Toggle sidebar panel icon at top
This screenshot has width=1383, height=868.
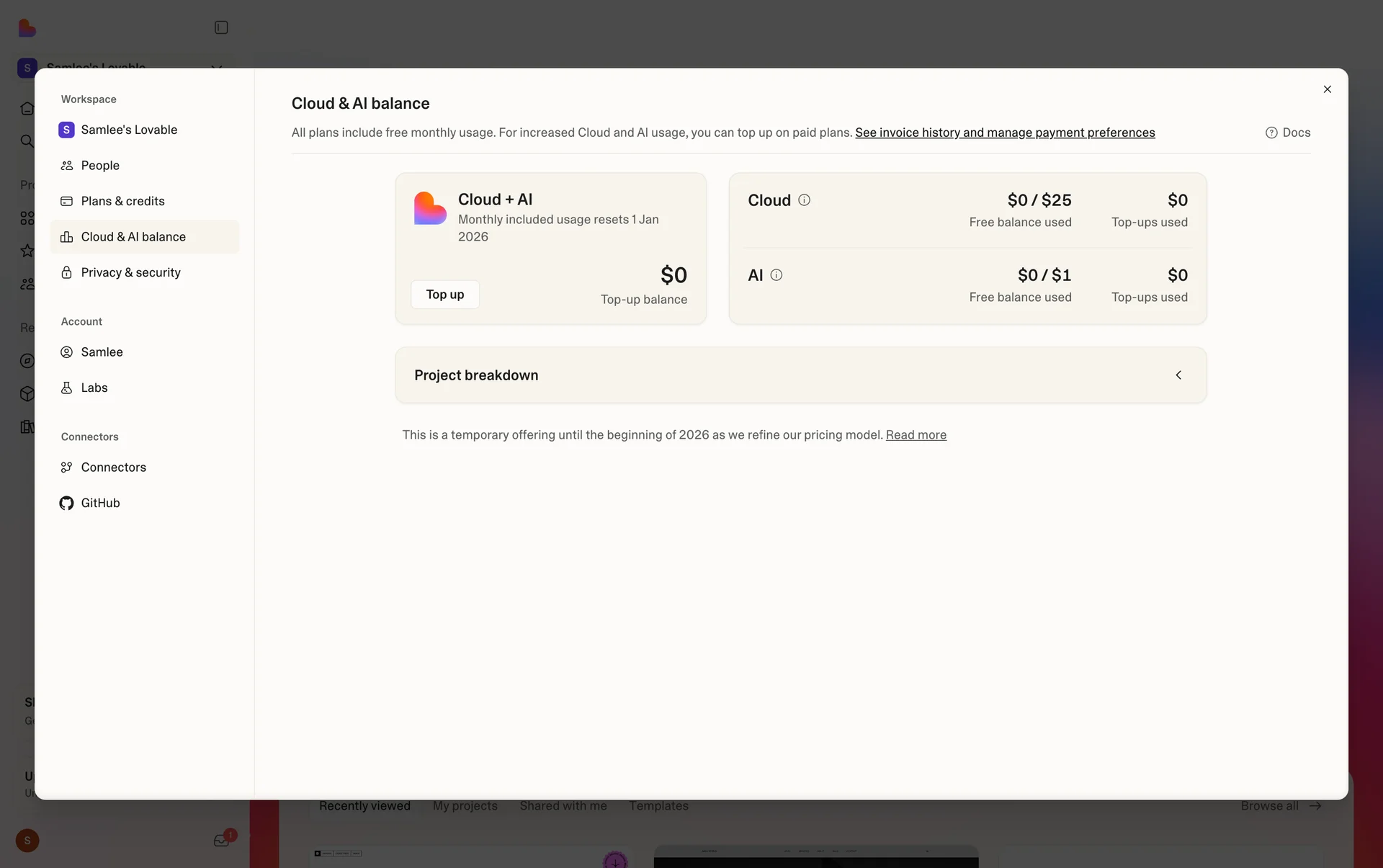(221, 27)
